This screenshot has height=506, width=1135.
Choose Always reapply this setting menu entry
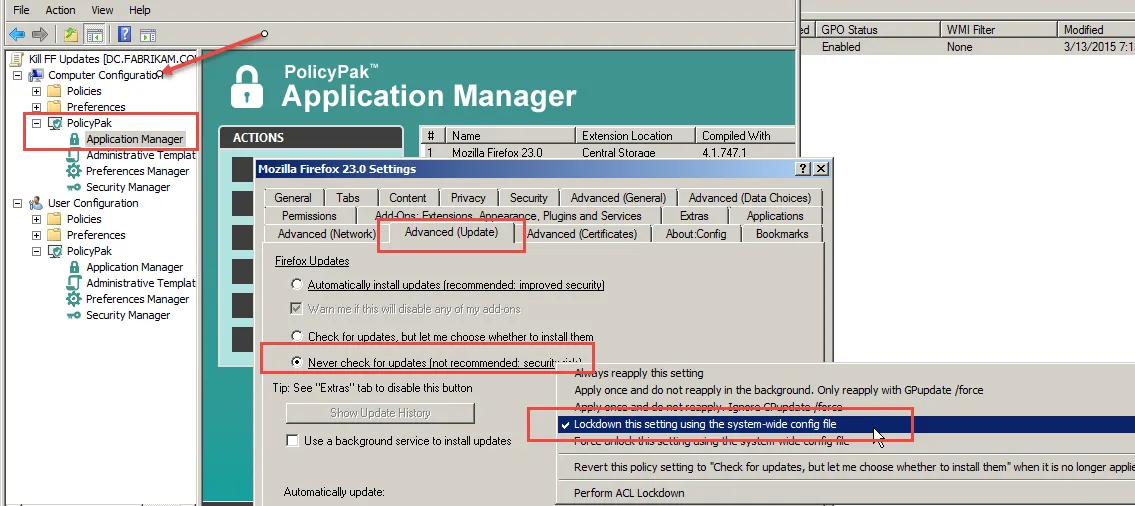[638, 372]
